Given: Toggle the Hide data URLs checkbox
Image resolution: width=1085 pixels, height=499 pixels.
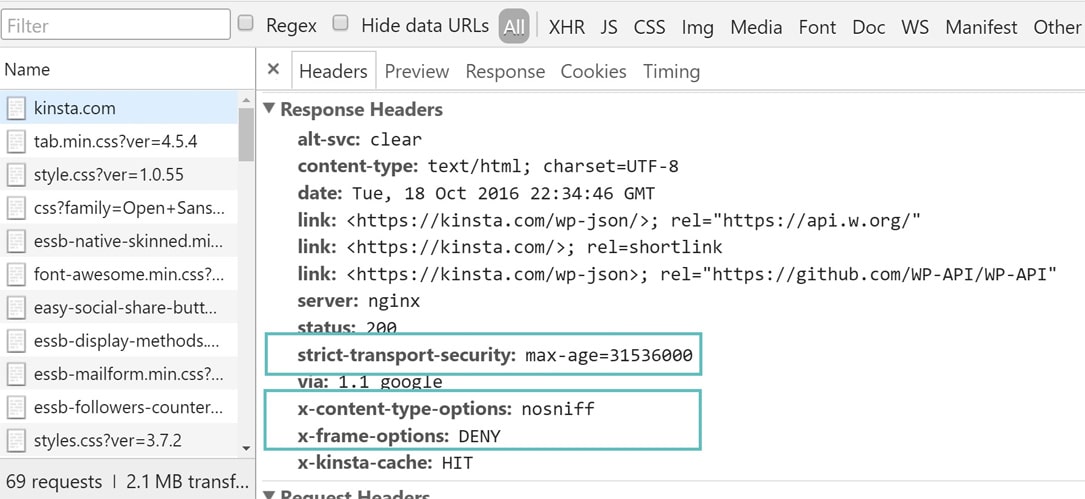Looking at the screenshot, I should [340, 24].
